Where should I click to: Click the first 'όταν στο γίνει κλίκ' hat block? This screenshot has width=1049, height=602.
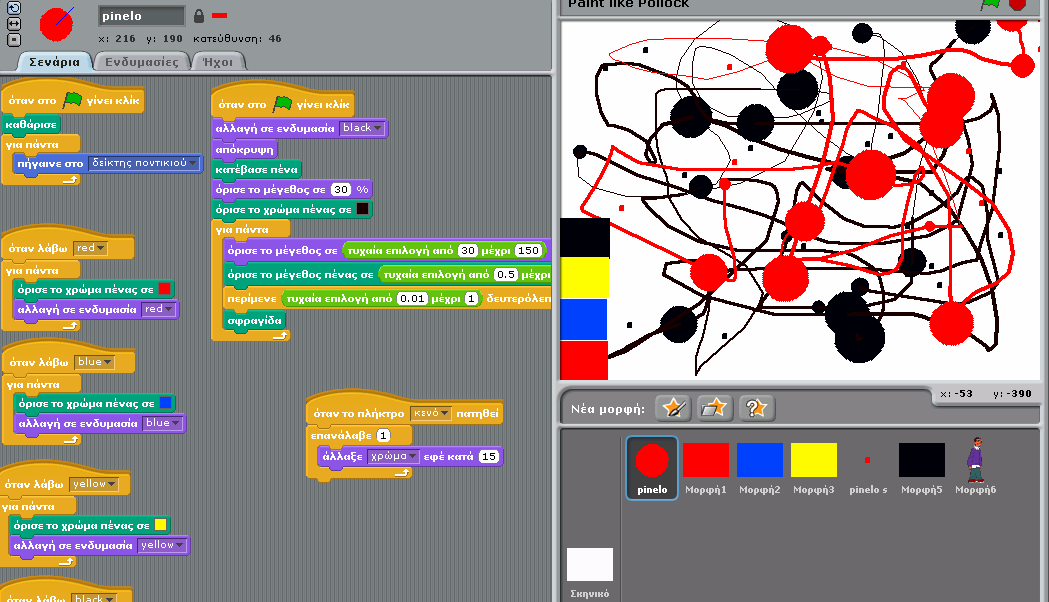click(x=73, y=99)
